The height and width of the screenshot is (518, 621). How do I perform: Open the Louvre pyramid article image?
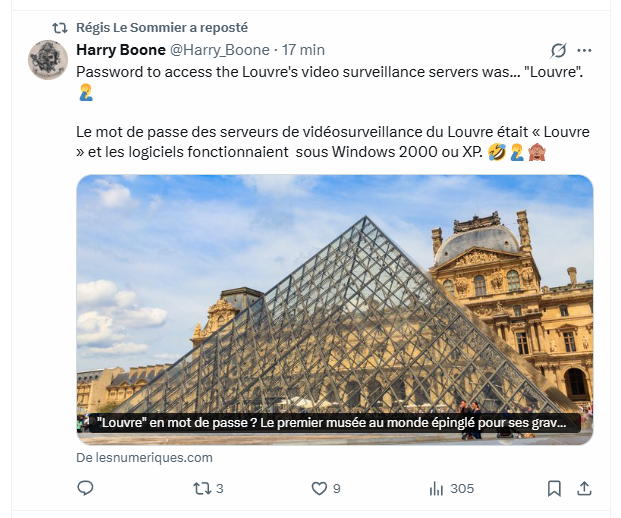tap(334, 290)
